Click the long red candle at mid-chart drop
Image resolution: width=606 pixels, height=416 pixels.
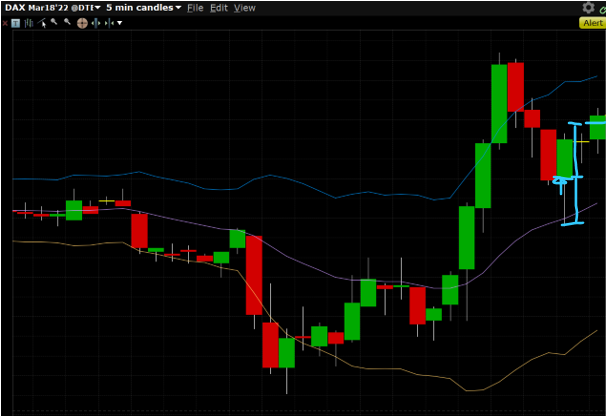pyautogui.click(x=254, y=275)
